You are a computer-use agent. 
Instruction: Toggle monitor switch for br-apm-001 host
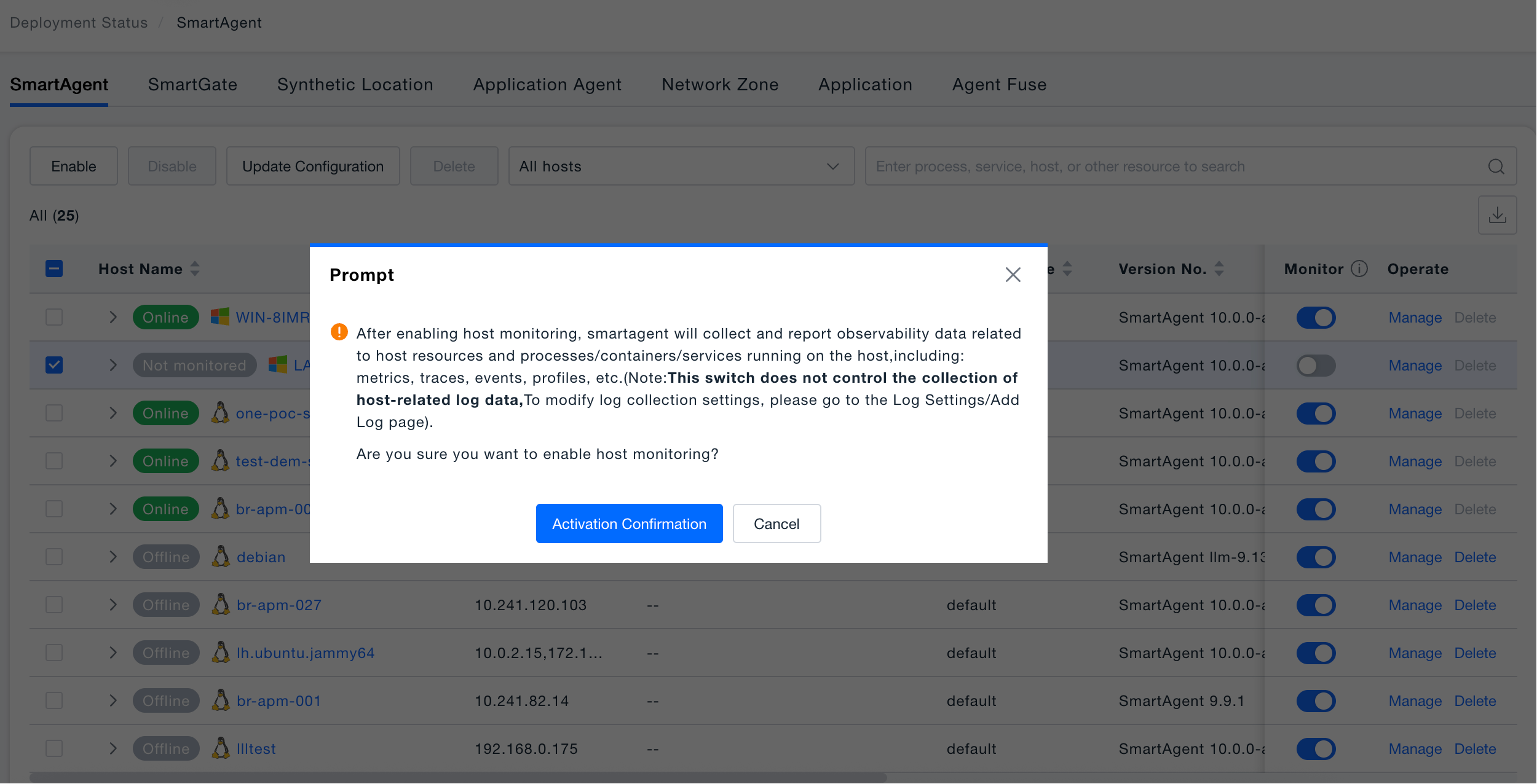[1316, 701]
